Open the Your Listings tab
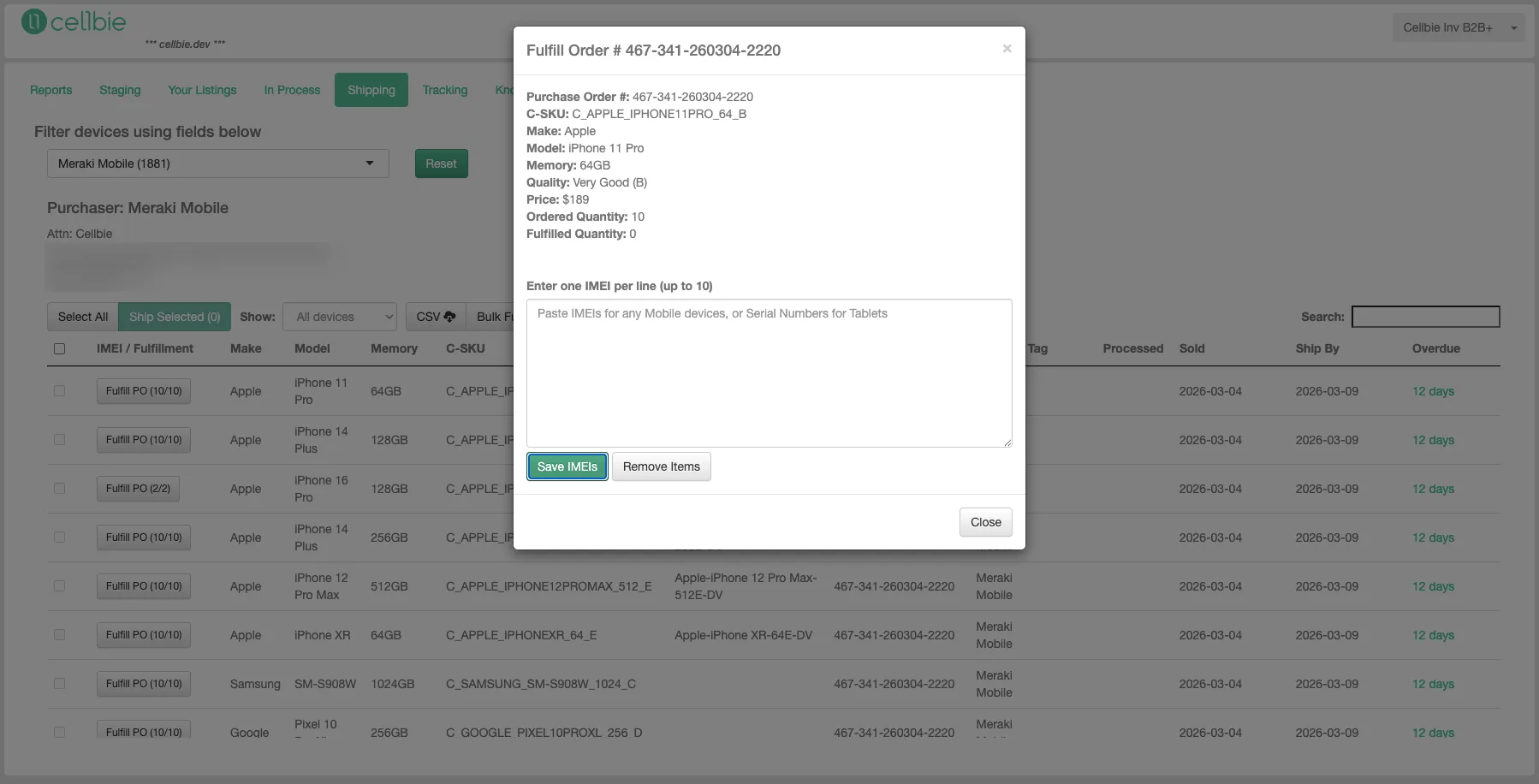The image size is (1539, 784). point(202,90)
